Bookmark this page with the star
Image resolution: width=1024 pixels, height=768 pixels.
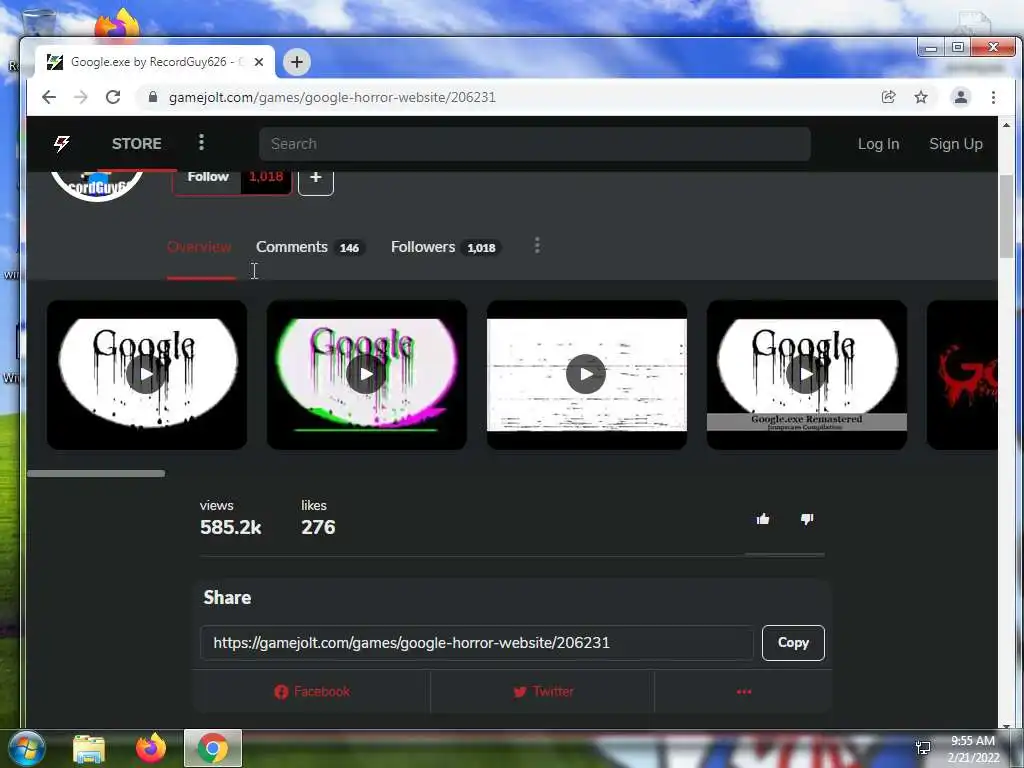tap(921, 97)
